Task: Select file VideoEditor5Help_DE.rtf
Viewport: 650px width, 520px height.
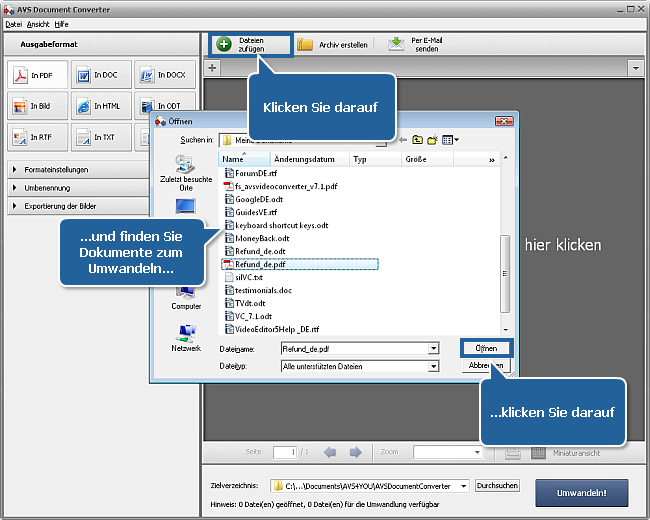Action: pyautogui.click(x=272, y=329)
